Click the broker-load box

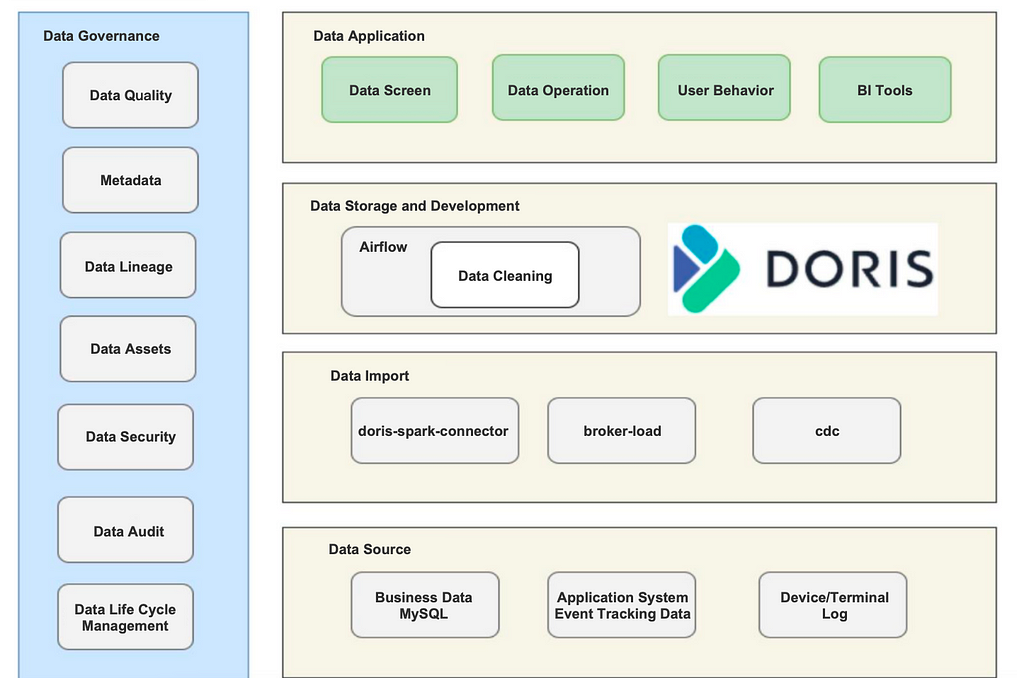621,431
